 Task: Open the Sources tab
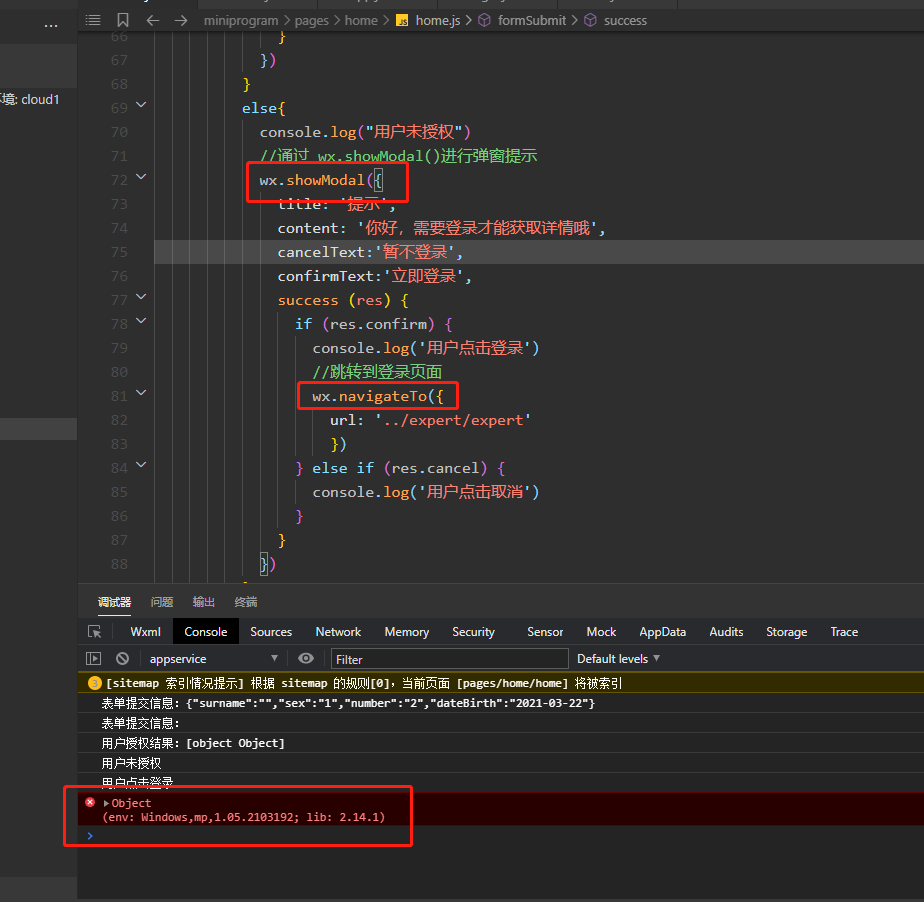pyautogui.click(x=271, y=632)
